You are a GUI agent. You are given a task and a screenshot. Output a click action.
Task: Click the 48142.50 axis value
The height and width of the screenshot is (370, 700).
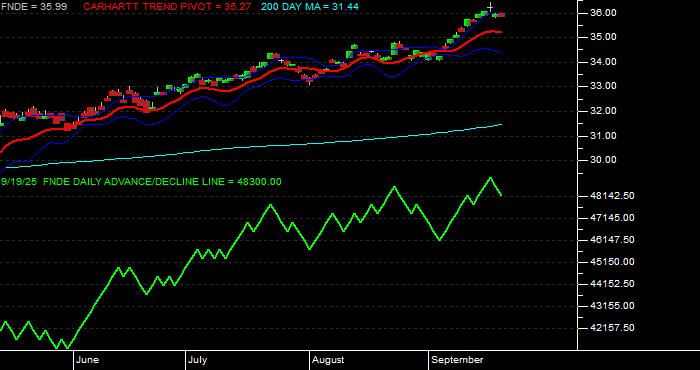pos(612,196)
